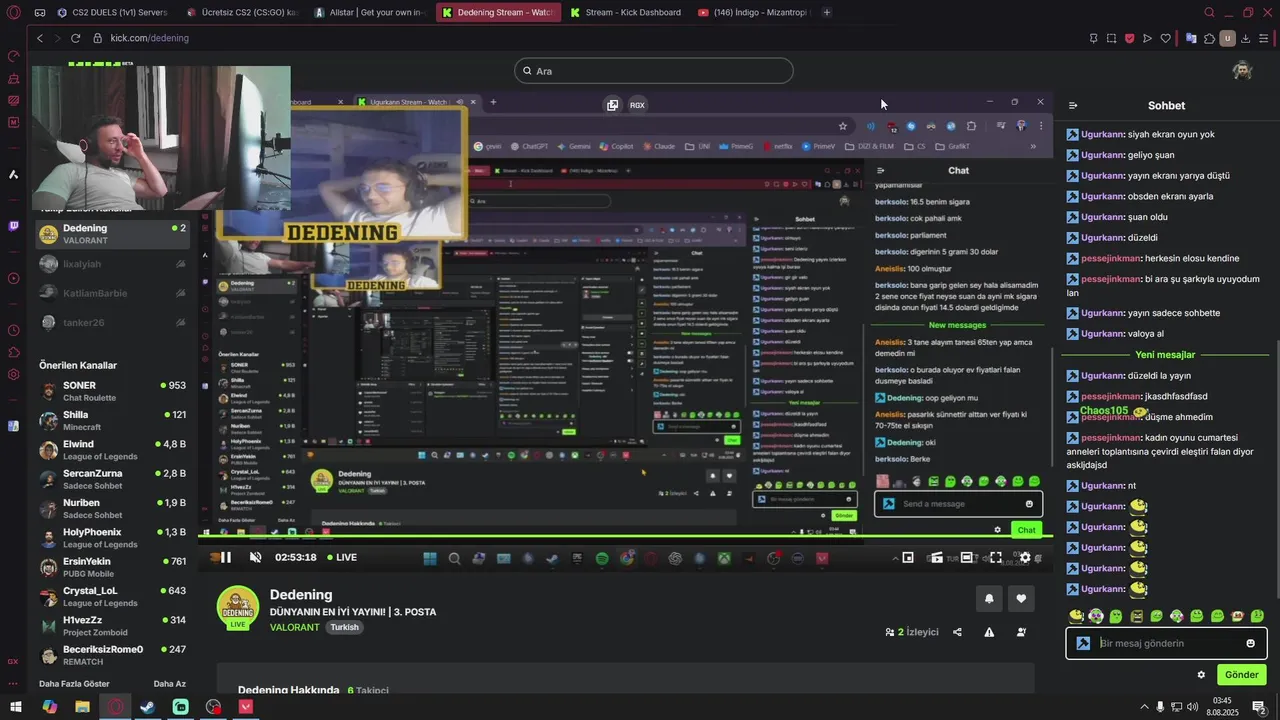Click the kick.com/dedening address bar
1280x720 pixels.
pyautogui.click(x=150, y=38)
